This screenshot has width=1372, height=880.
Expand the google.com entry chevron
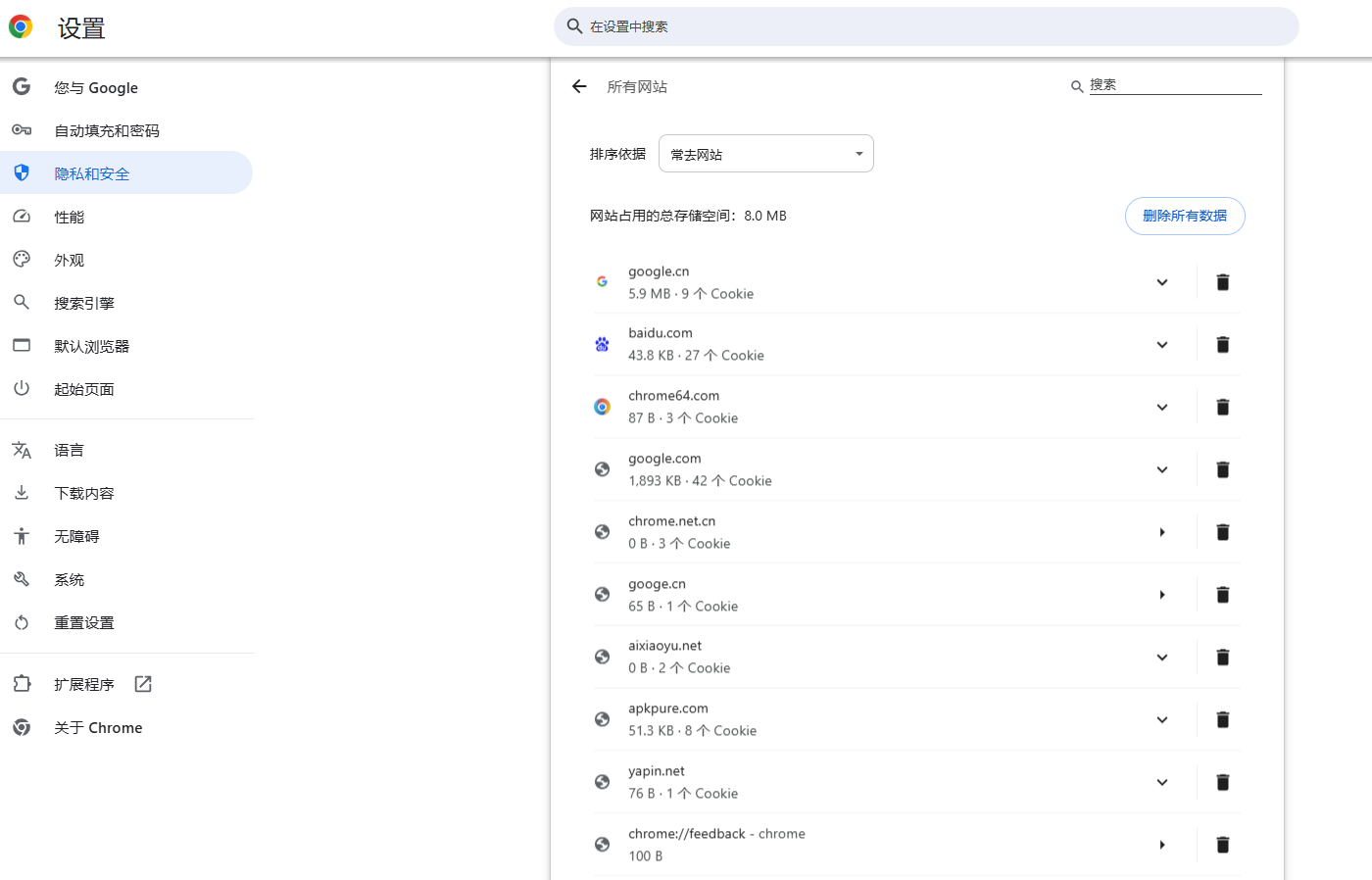[x=1162, y=469]
